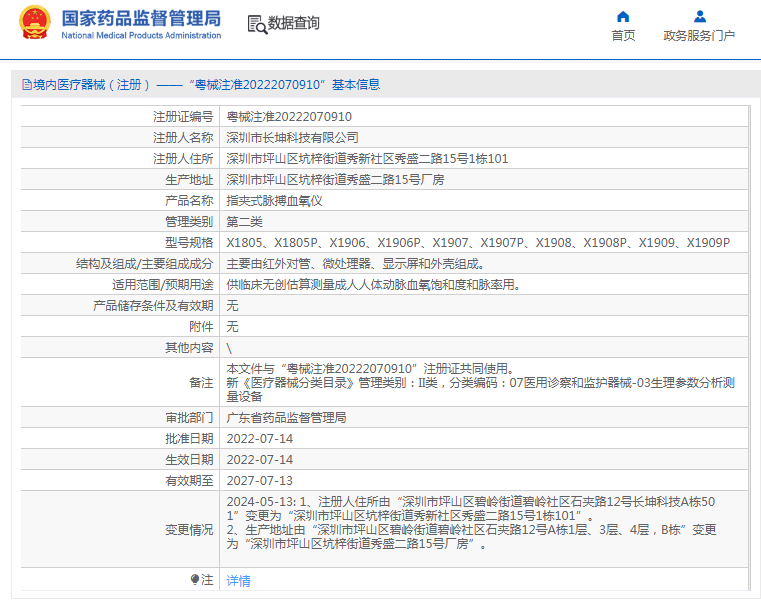Click the 数据查询 heading text
761x602 pixels.
[x=294, y=23]
